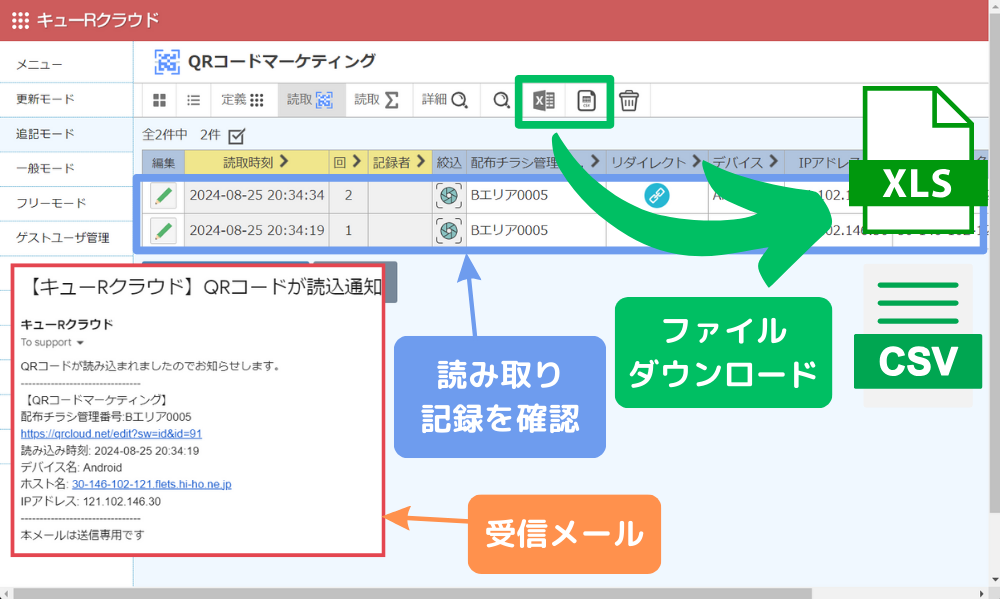Image resolution: width=1000 pixels, height=600 pixels.
Task: Open redirect link icon in first row
Action: pos(656,195)
